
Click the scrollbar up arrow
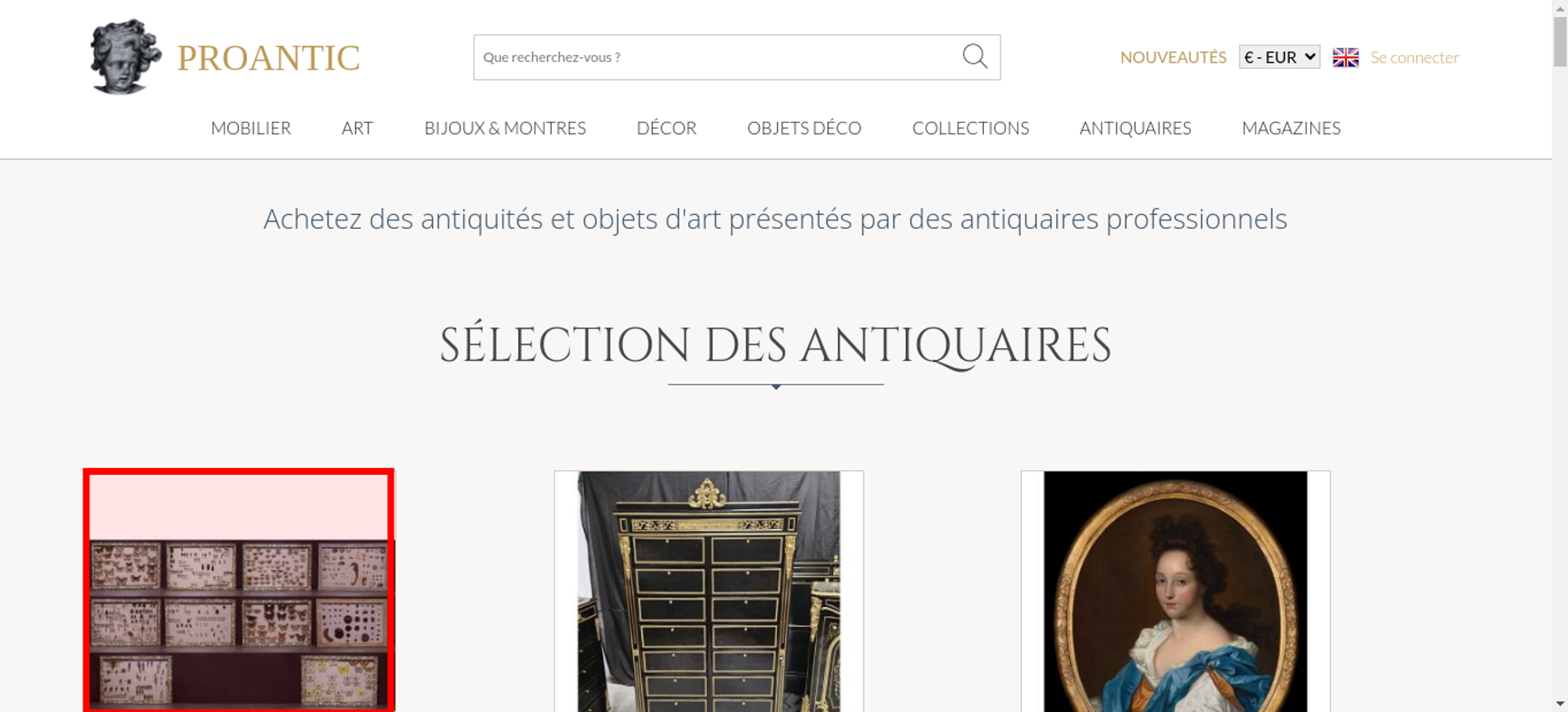(1560, 7)
